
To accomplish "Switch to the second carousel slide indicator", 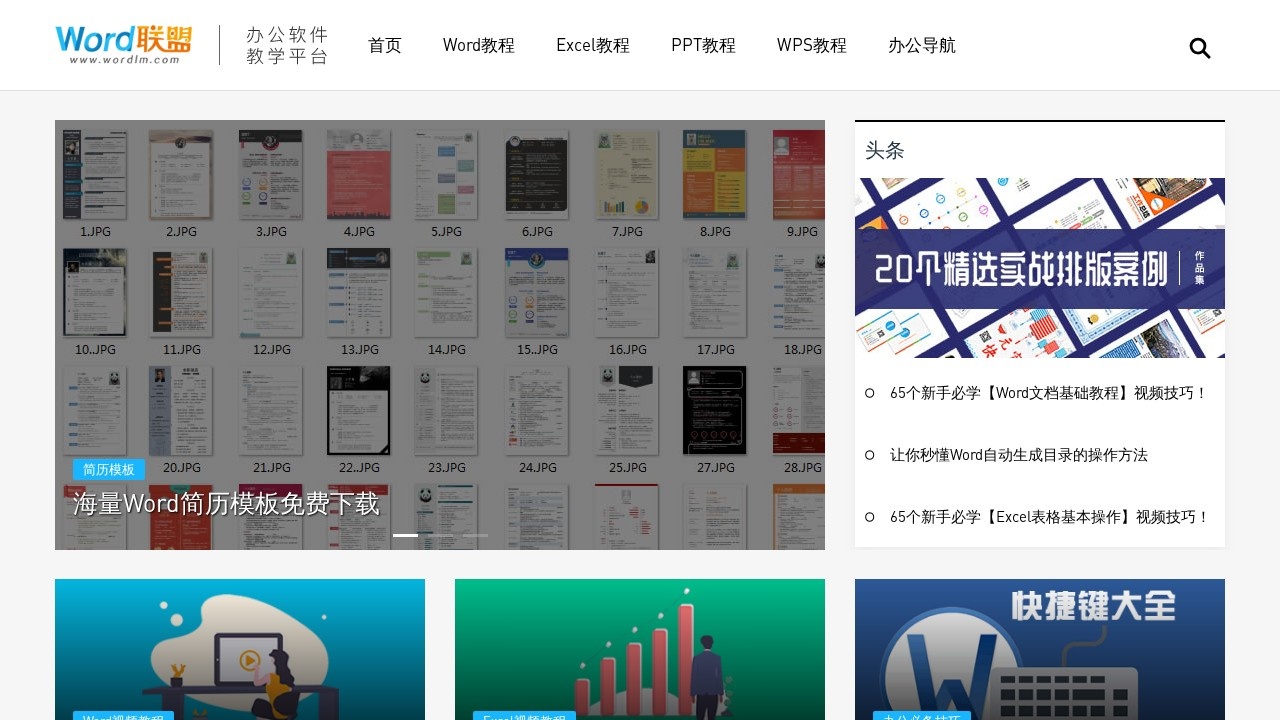I will pos(440,536).
